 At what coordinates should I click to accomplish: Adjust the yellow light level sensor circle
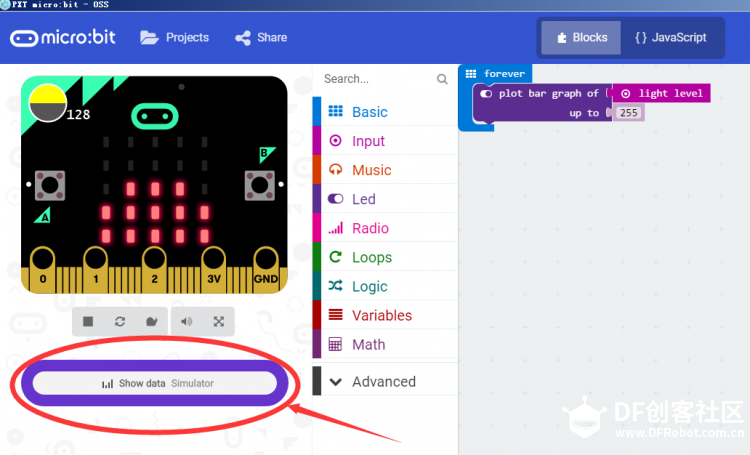point(47,103)
